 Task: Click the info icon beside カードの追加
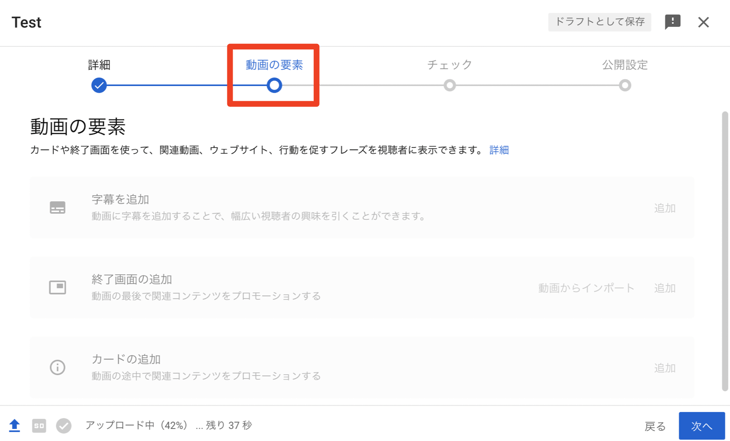click(58, 368)
